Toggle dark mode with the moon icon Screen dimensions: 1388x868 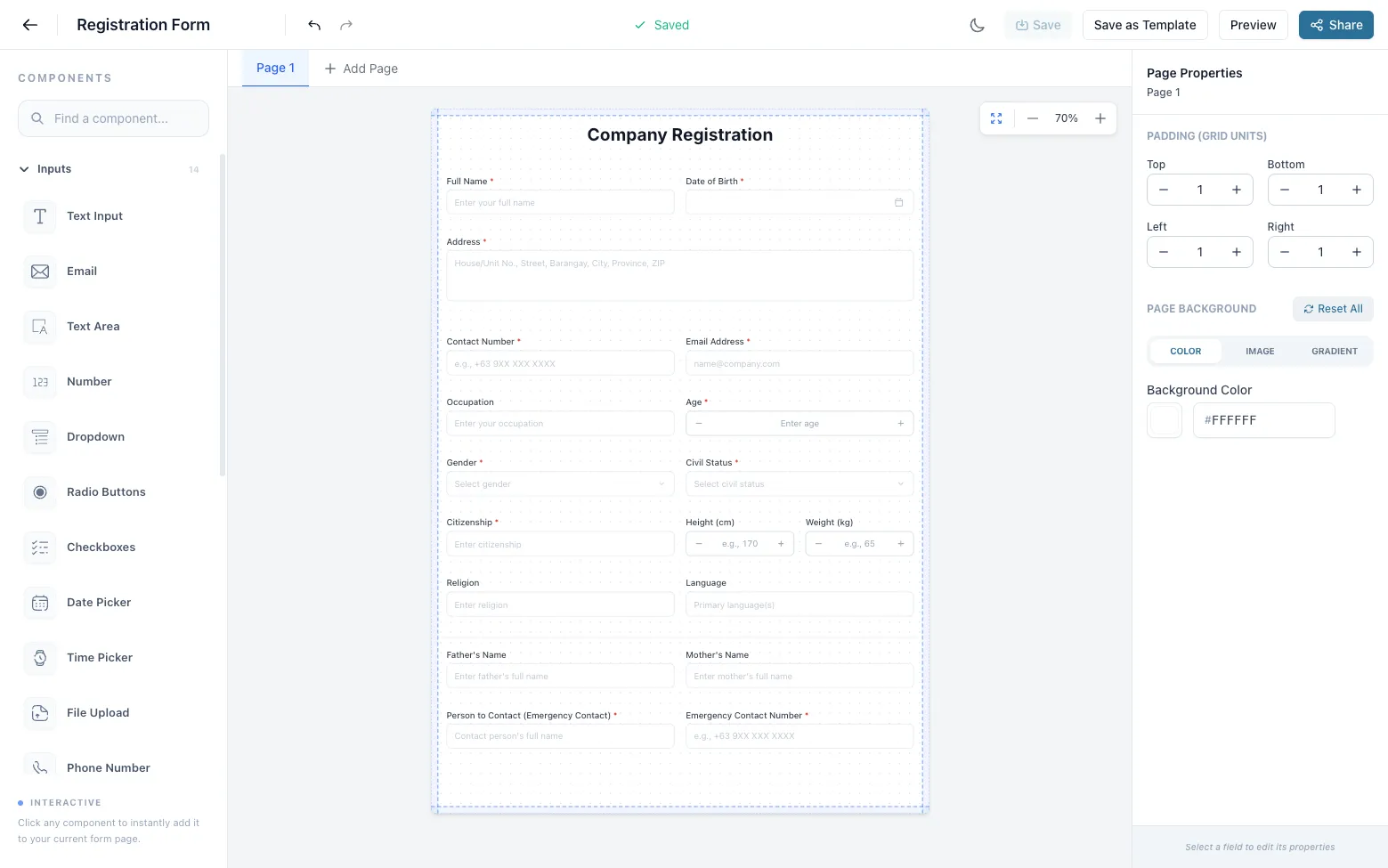[x=977, y=25]
